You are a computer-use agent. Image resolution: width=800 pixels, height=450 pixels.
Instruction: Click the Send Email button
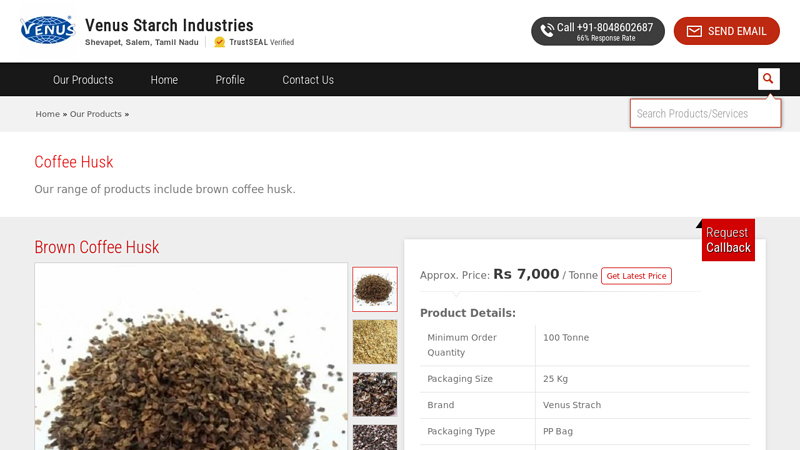coord(727,31)
